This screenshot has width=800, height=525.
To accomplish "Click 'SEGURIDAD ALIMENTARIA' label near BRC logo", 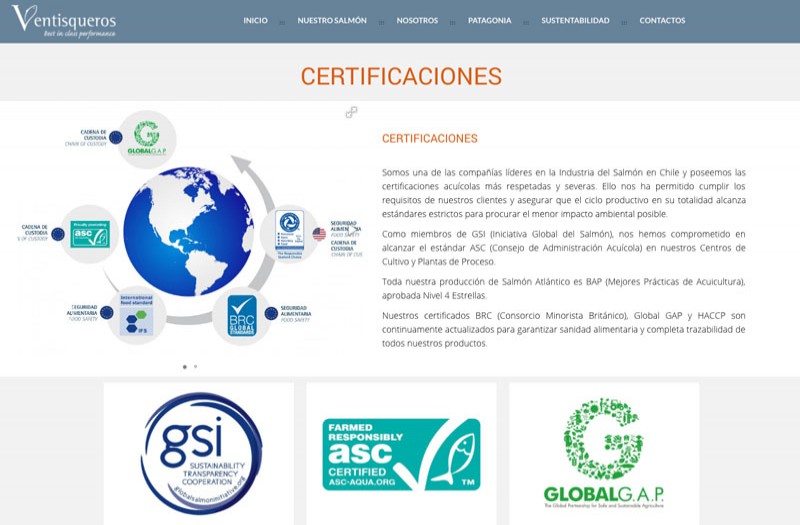I will coord(295,311).
